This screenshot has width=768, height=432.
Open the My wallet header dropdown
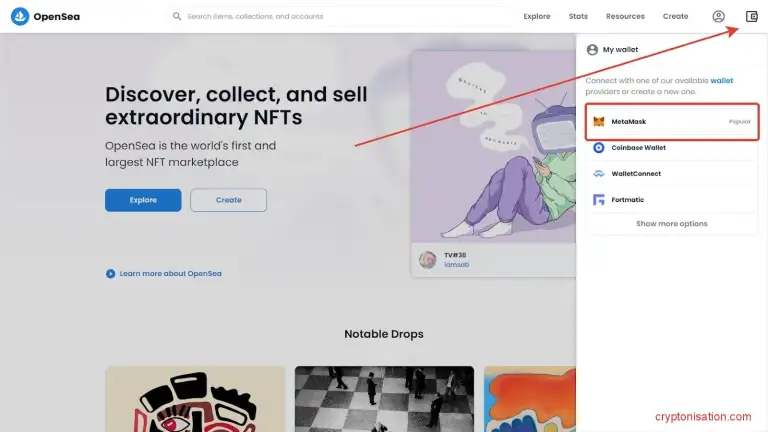pyautogui.click(x=612, y=49)
